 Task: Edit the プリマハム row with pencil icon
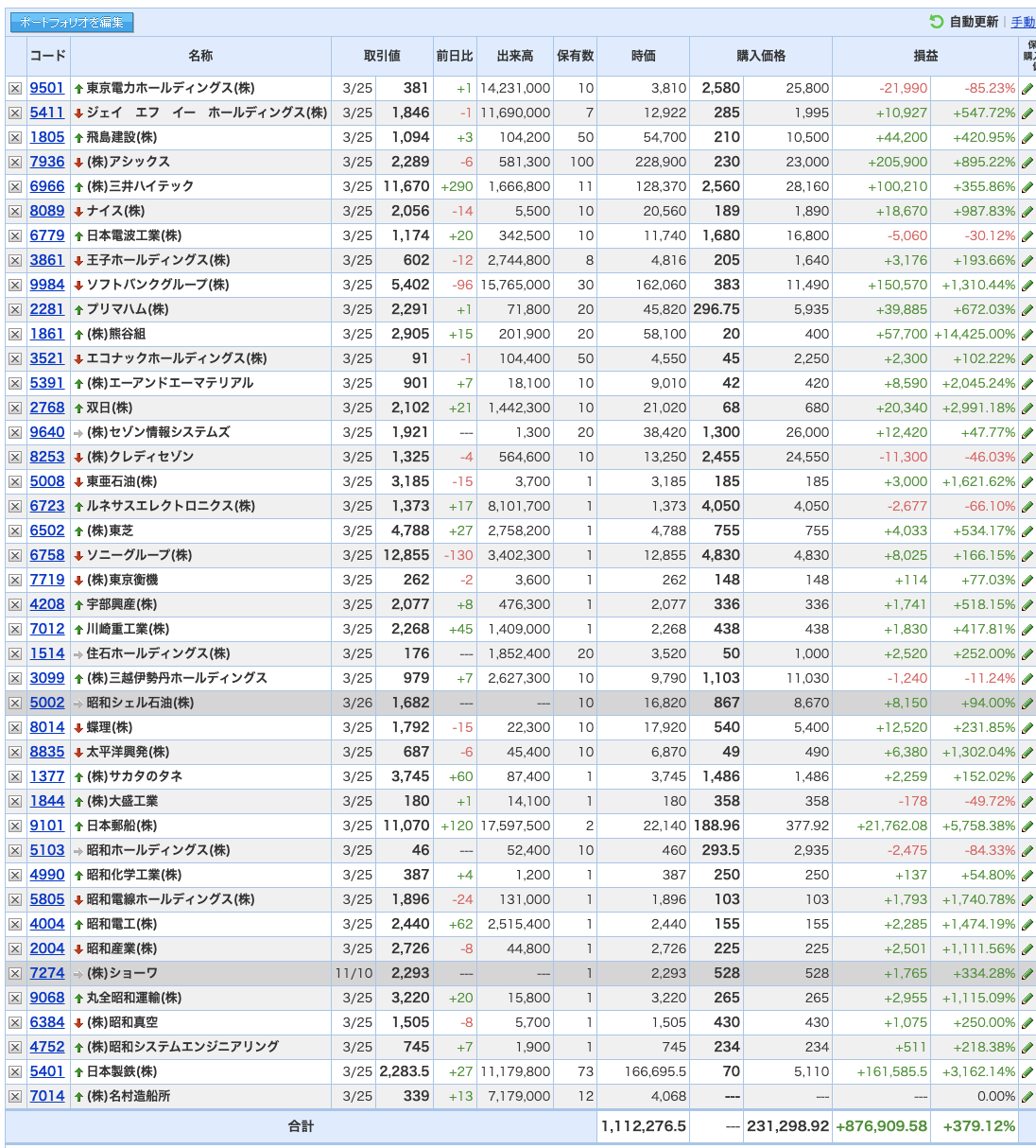(x=1027, y=309)
